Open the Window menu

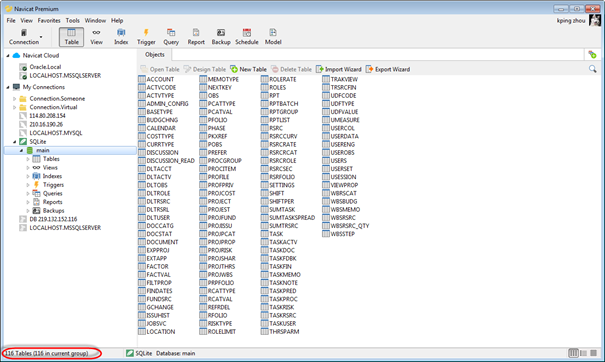coord(95,20)
